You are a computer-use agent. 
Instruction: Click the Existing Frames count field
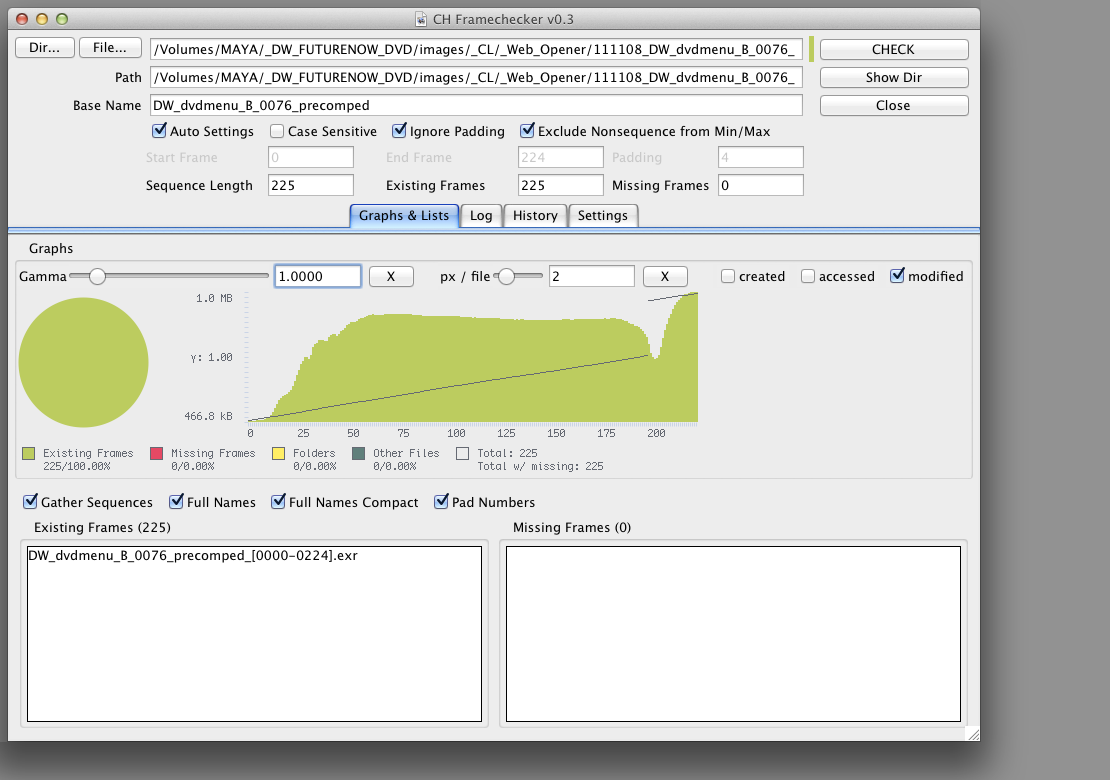(561, 185)
